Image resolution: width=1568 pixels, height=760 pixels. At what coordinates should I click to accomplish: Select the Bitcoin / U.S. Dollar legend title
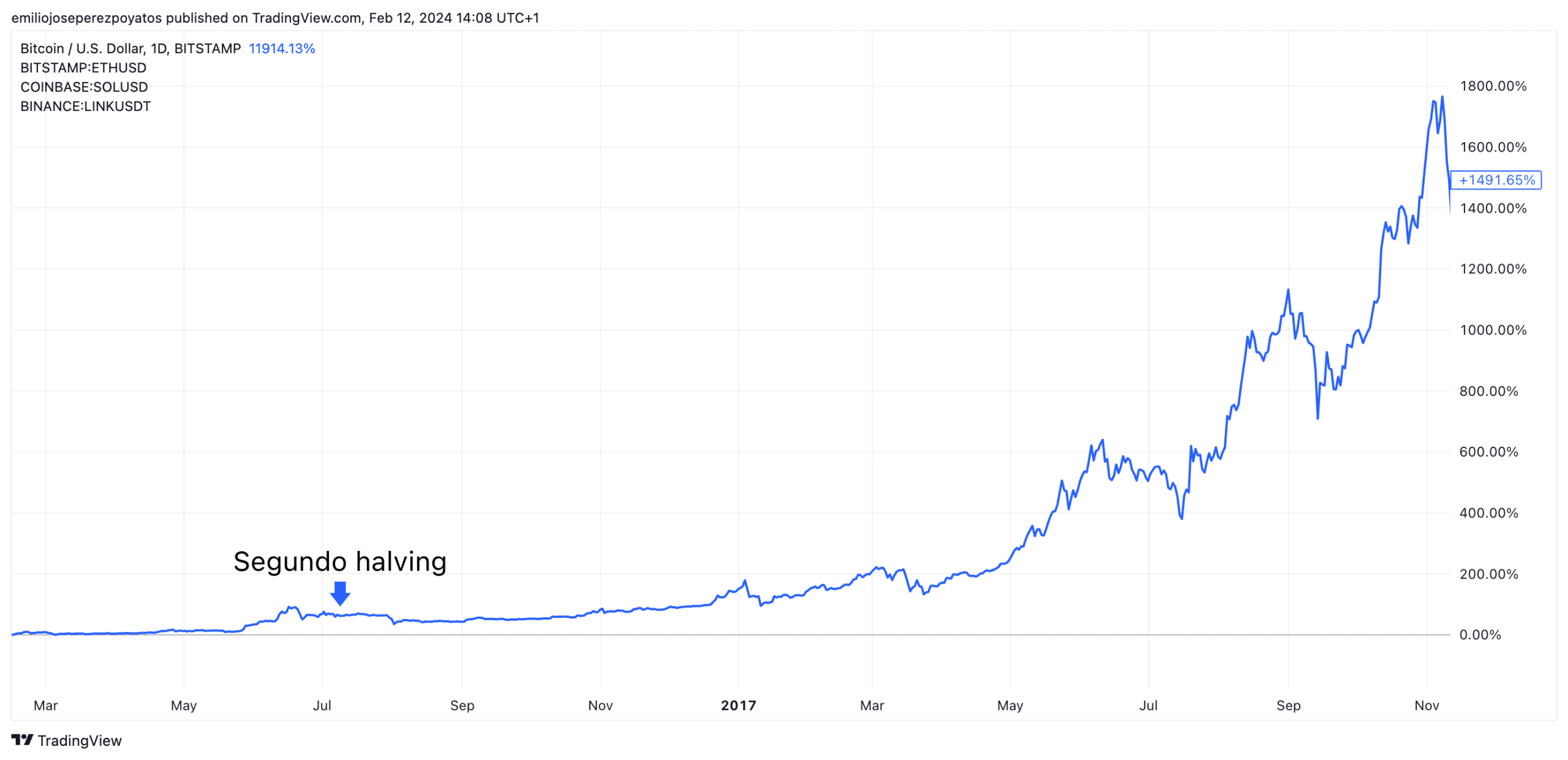coord(130,48)
